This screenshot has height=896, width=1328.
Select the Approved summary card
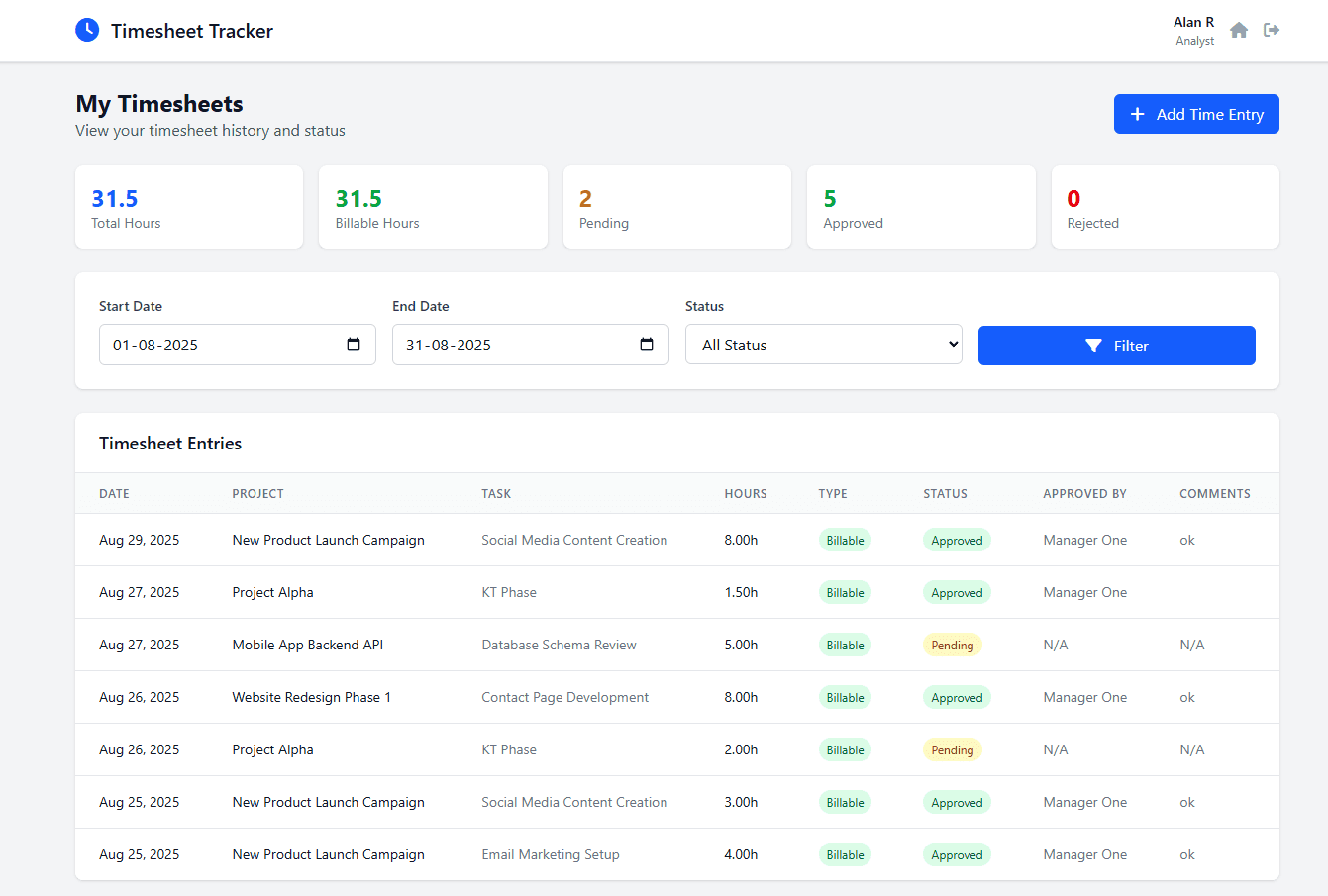coord(921,206)
